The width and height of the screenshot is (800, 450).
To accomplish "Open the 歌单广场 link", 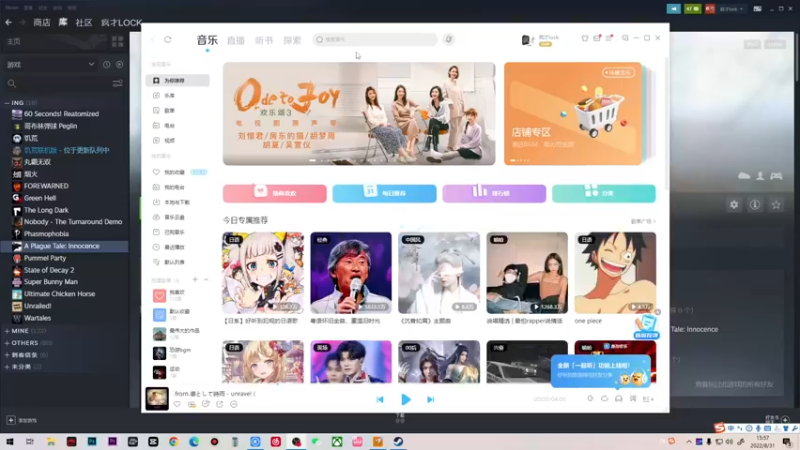I will pyautogui.click(x=643, y=221).
